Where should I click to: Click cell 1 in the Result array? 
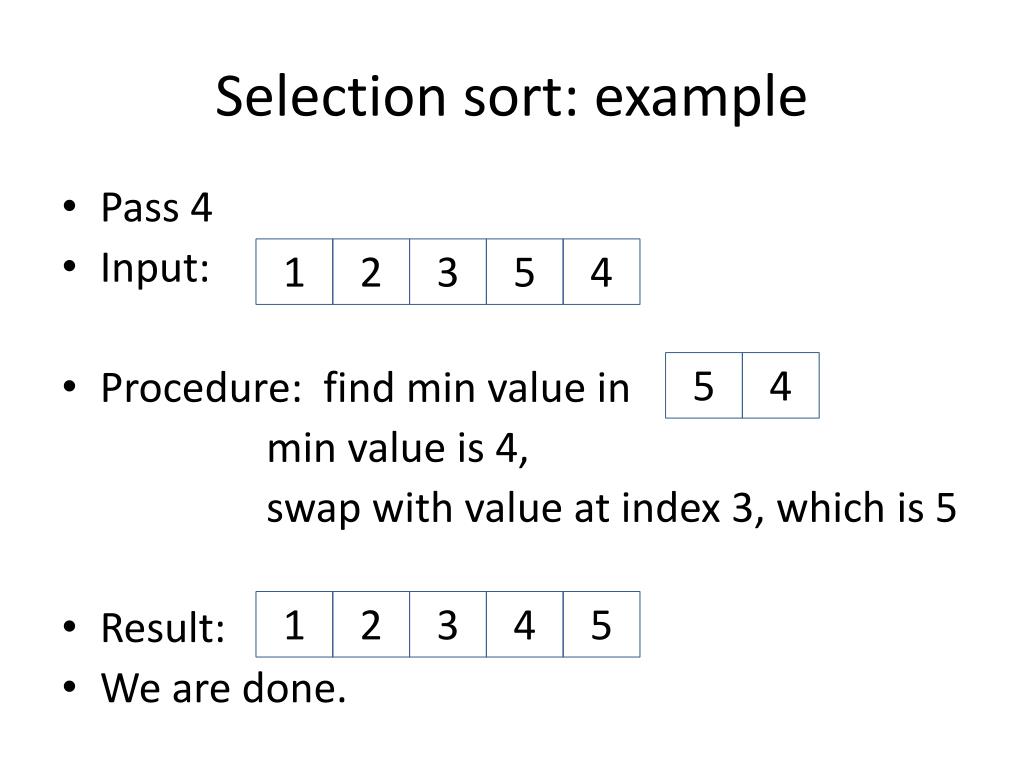click(x=294, y=625)
